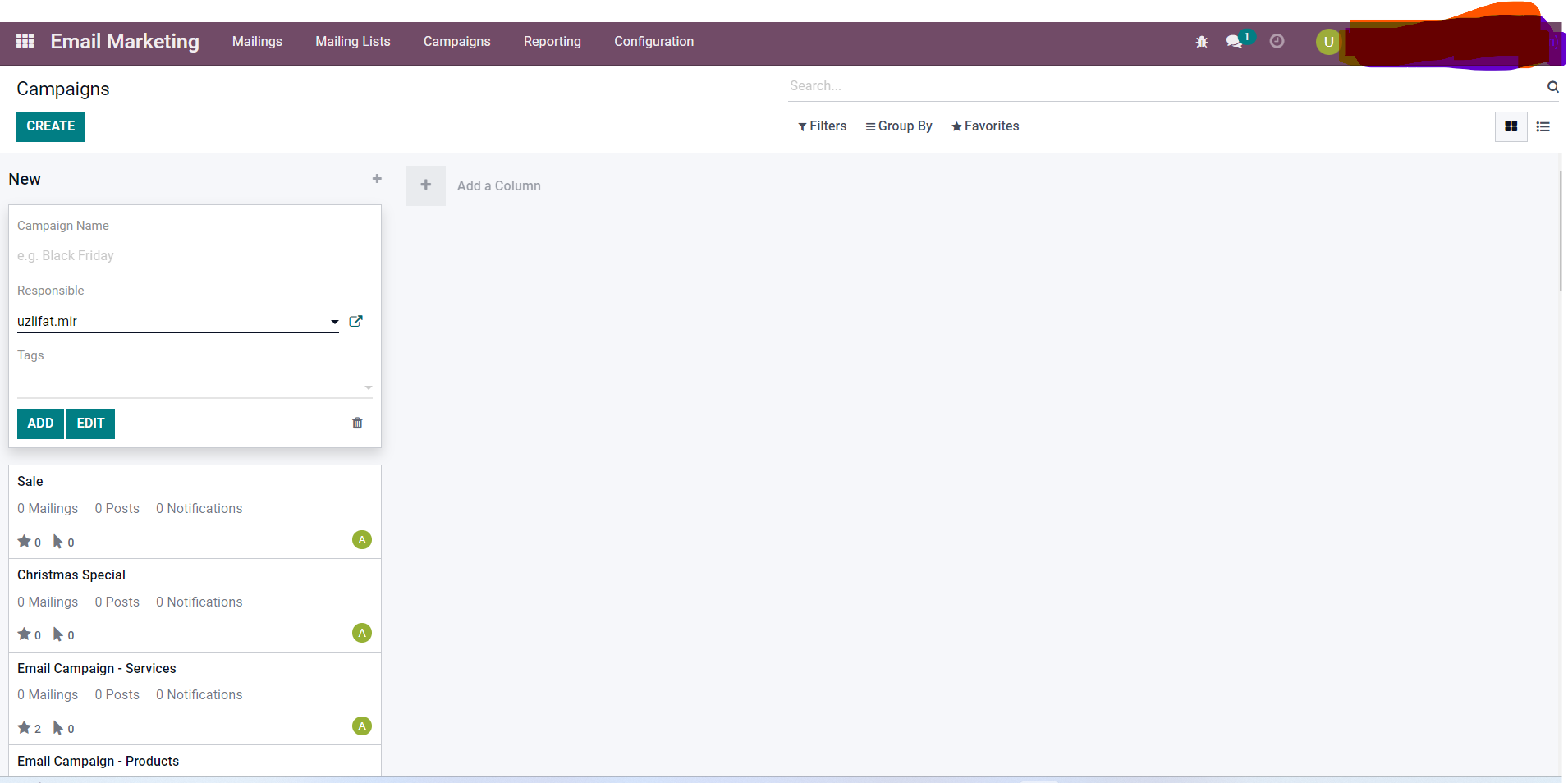Open the activities clock icon

coord(1276,41)
